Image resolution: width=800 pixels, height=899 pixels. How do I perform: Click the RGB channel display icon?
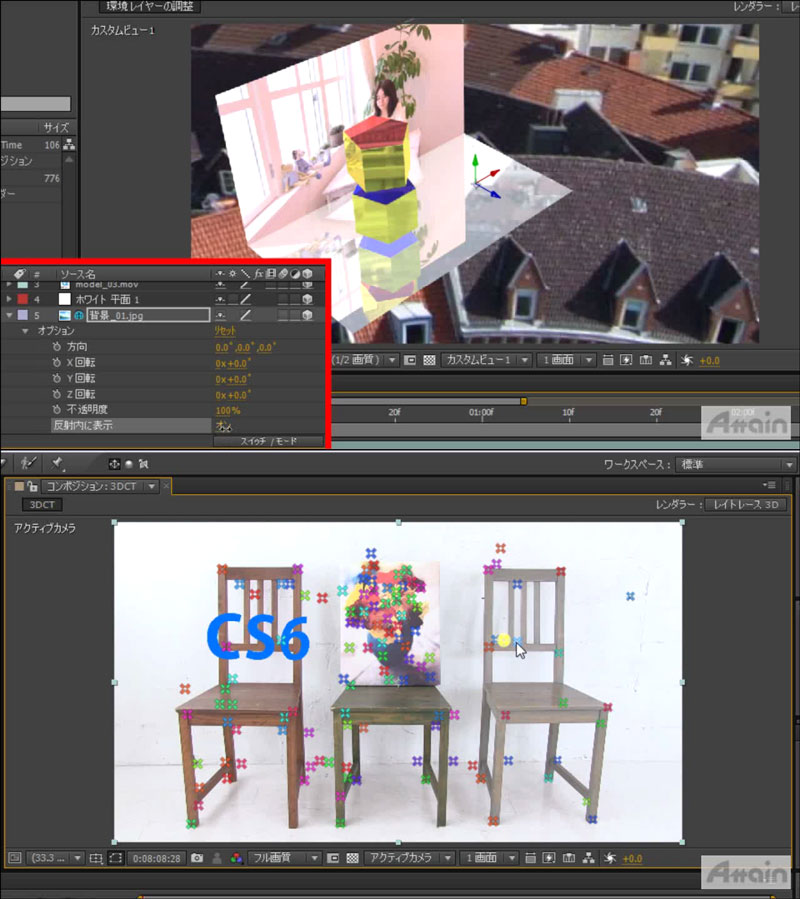(236, 858)
